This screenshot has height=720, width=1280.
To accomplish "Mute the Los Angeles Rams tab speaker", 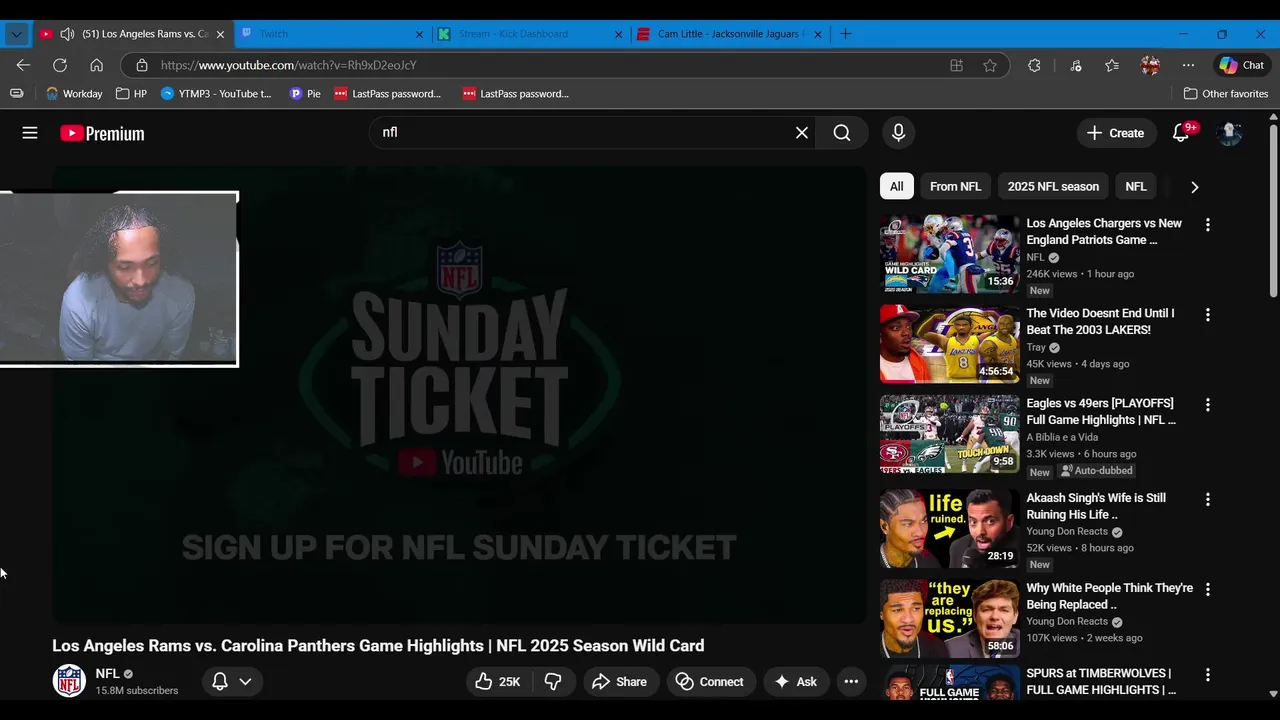I will (x=67, y=34).
